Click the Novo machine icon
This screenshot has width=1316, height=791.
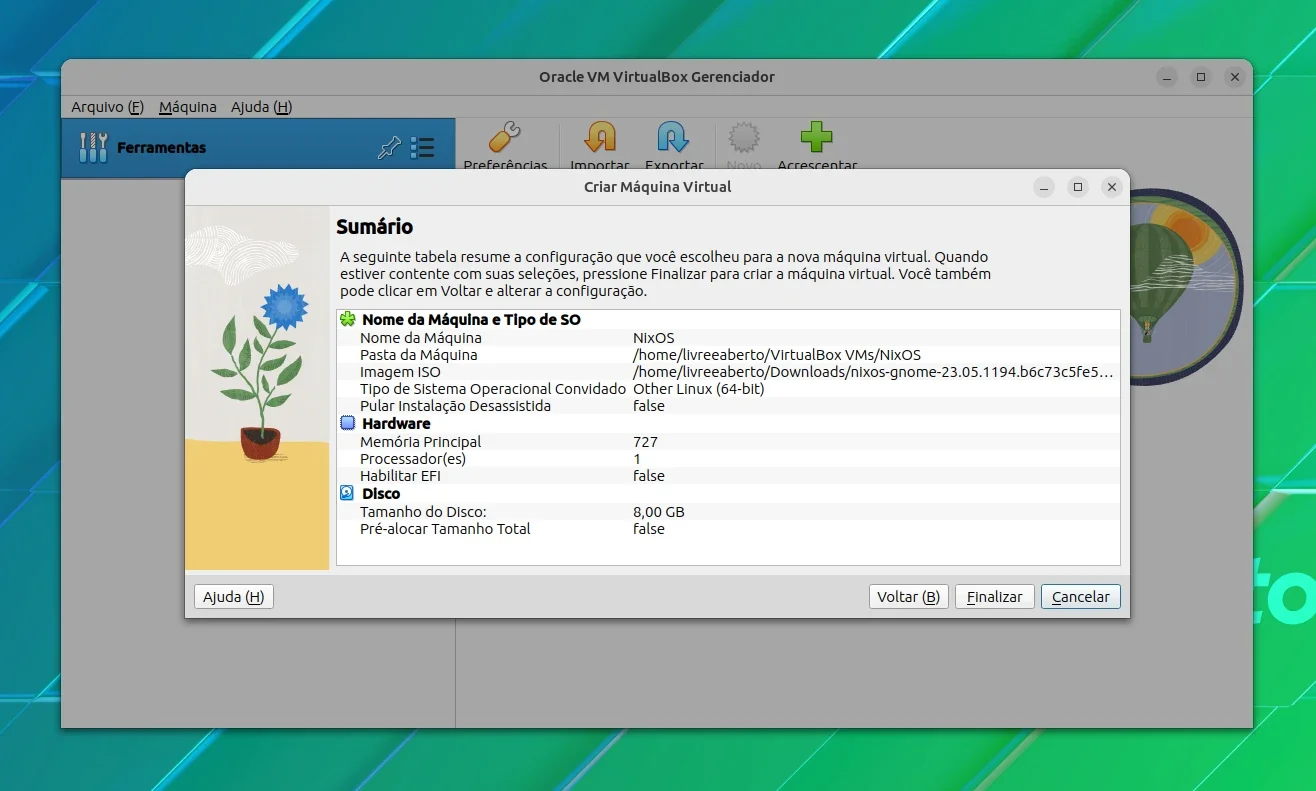tap(744, 137)
